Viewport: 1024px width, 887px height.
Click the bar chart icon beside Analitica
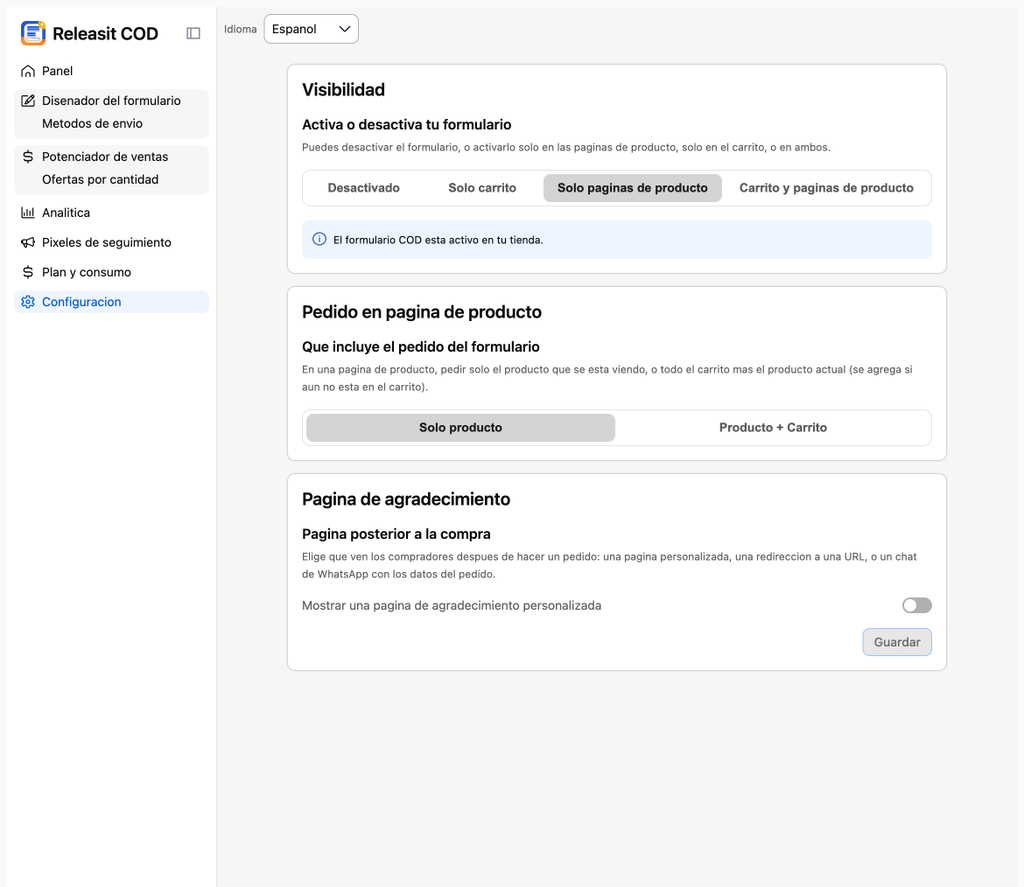pyautogui.click(x=28, y=212)
